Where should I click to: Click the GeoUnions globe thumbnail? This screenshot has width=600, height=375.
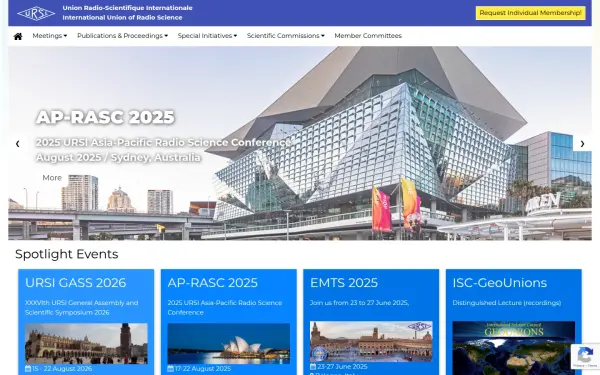[514, 348]
